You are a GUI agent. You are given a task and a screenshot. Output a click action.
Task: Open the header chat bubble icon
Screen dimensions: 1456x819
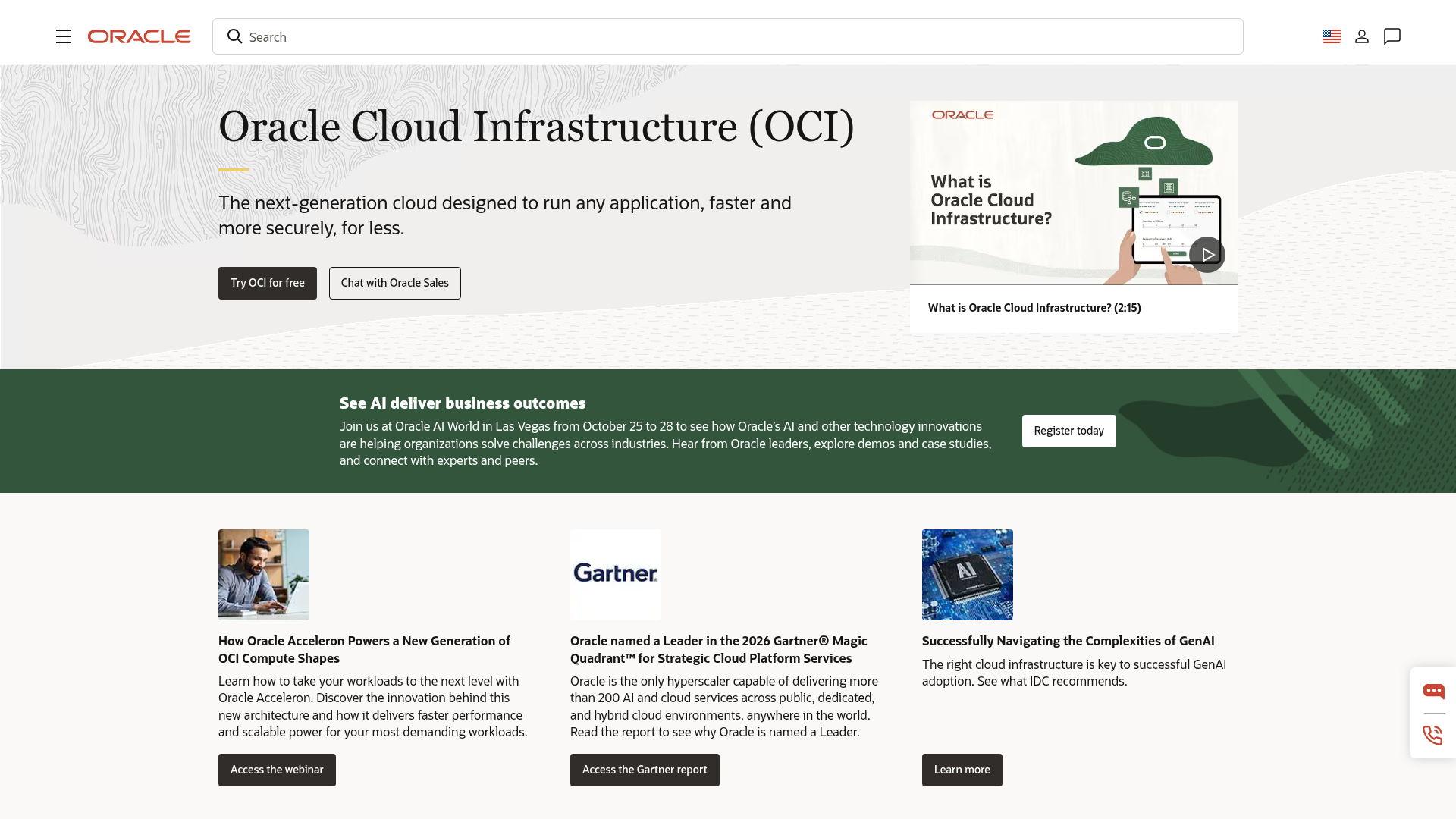[1392, 36]
